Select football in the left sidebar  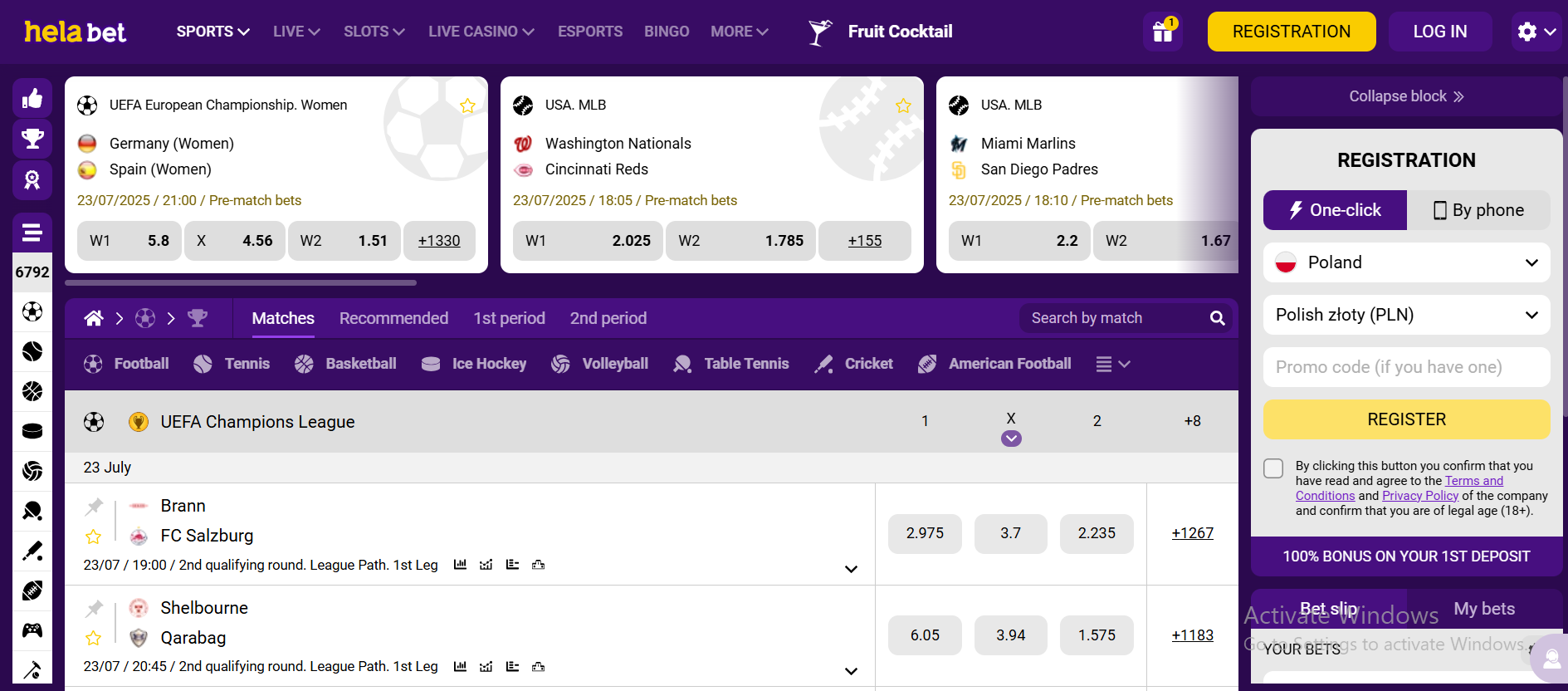(32, 311)
